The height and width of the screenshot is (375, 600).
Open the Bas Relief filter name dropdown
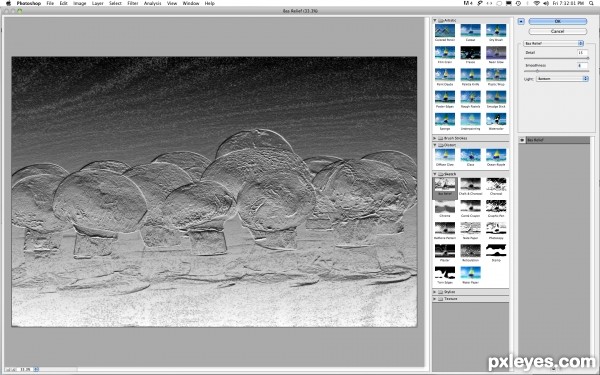click(553, 43)
